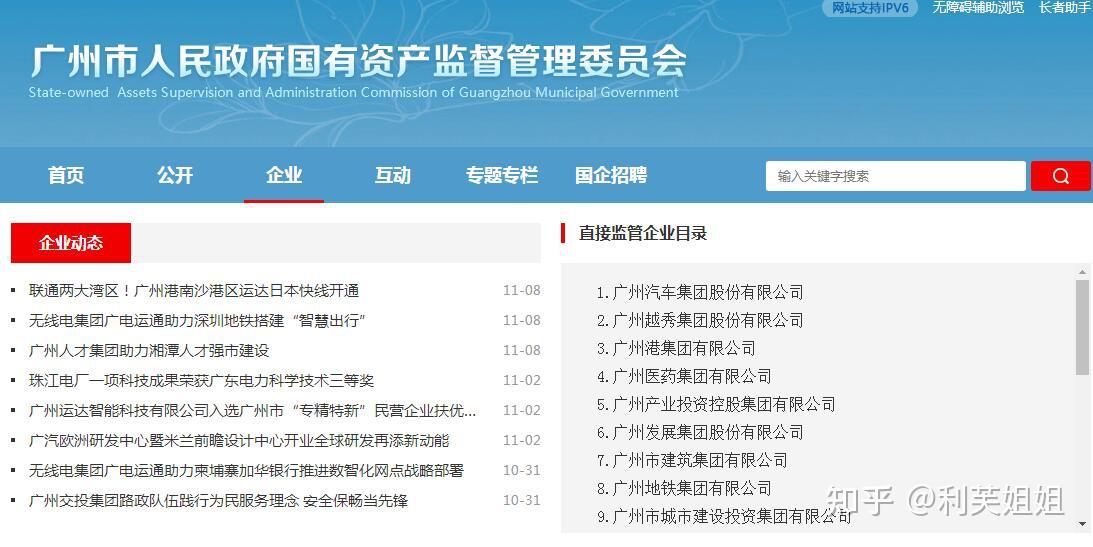Select 1.广州汽车集团股份有限公司 in directory
The width and height of the screenshot is (1093, 547).
700,292
